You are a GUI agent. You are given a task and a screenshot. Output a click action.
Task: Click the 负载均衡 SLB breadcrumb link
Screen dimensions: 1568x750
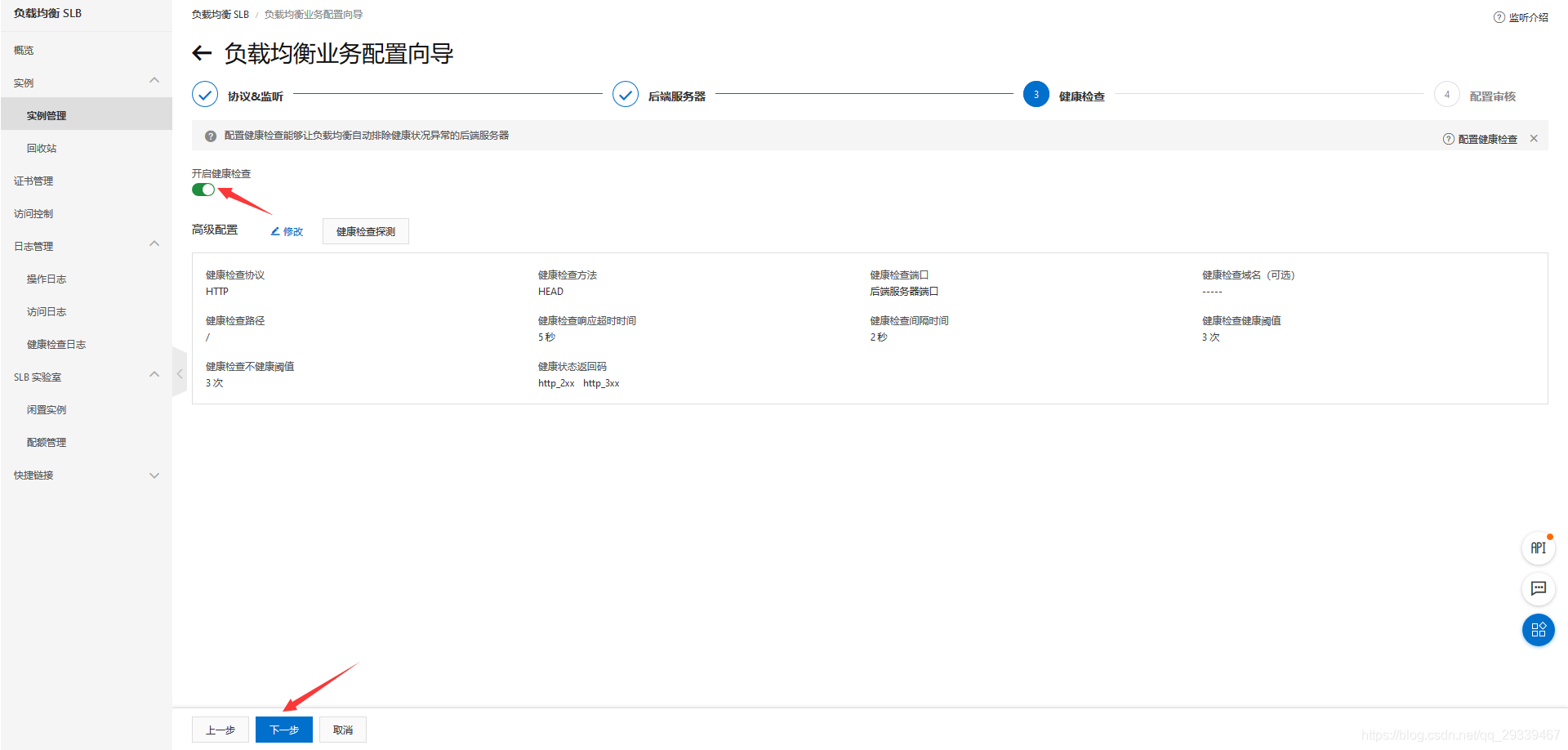coord(220,15)
